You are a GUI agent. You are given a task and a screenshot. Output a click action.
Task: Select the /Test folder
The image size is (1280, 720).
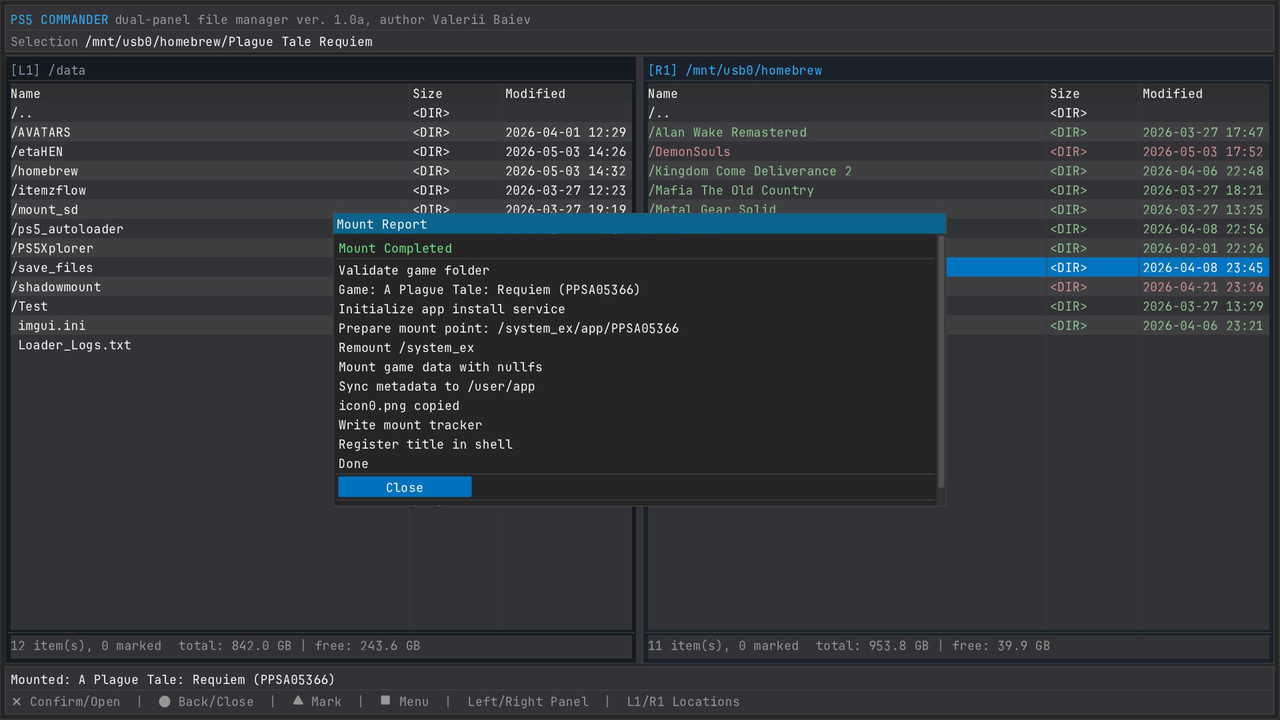click(171, 306)
